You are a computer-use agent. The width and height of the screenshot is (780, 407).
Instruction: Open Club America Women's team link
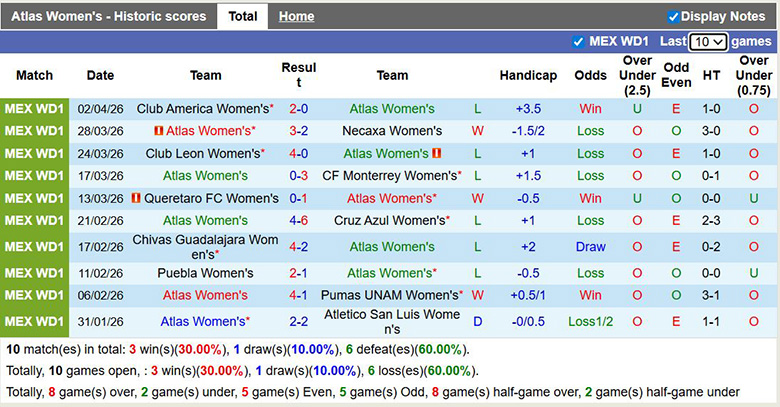pyautogui.click(x=203, y=108)
